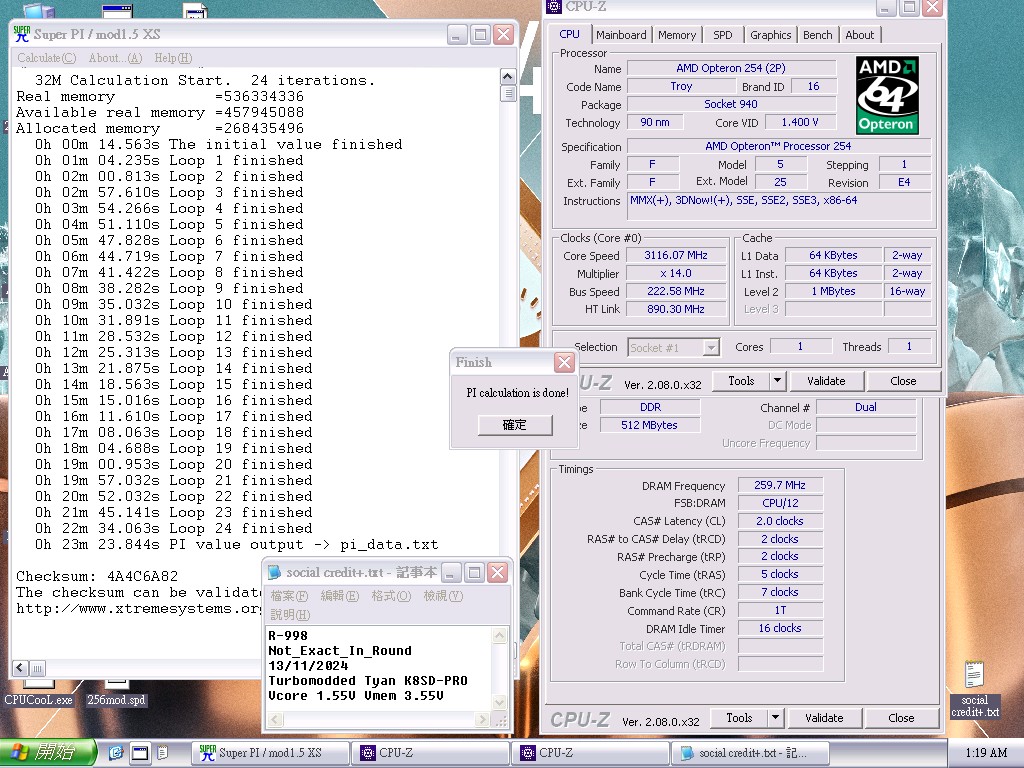Open the 說明(H) menu in Notepad

pyautogui.click(x=290, y=615)
